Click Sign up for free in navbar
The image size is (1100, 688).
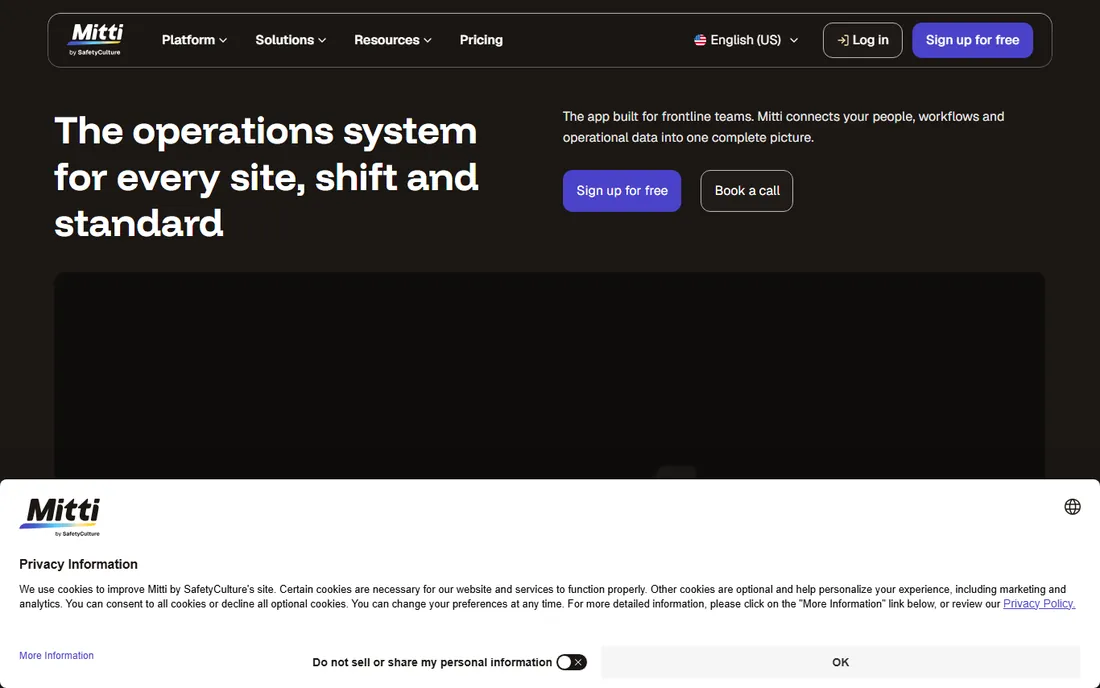point(972,40)
